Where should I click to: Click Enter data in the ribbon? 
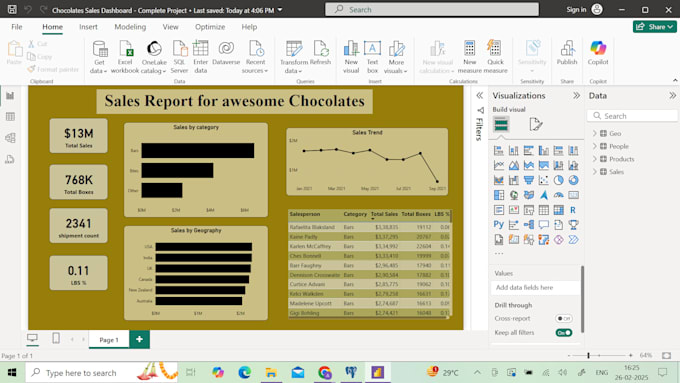point(200,57)
